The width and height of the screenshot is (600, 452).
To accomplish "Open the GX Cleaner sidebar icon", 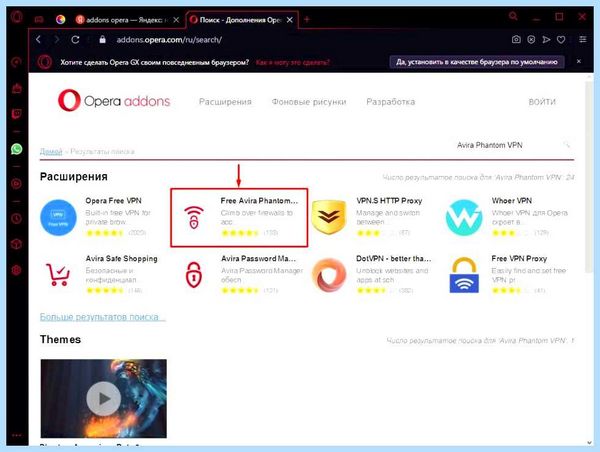I will pyautogui.click(x=16, y=88).
